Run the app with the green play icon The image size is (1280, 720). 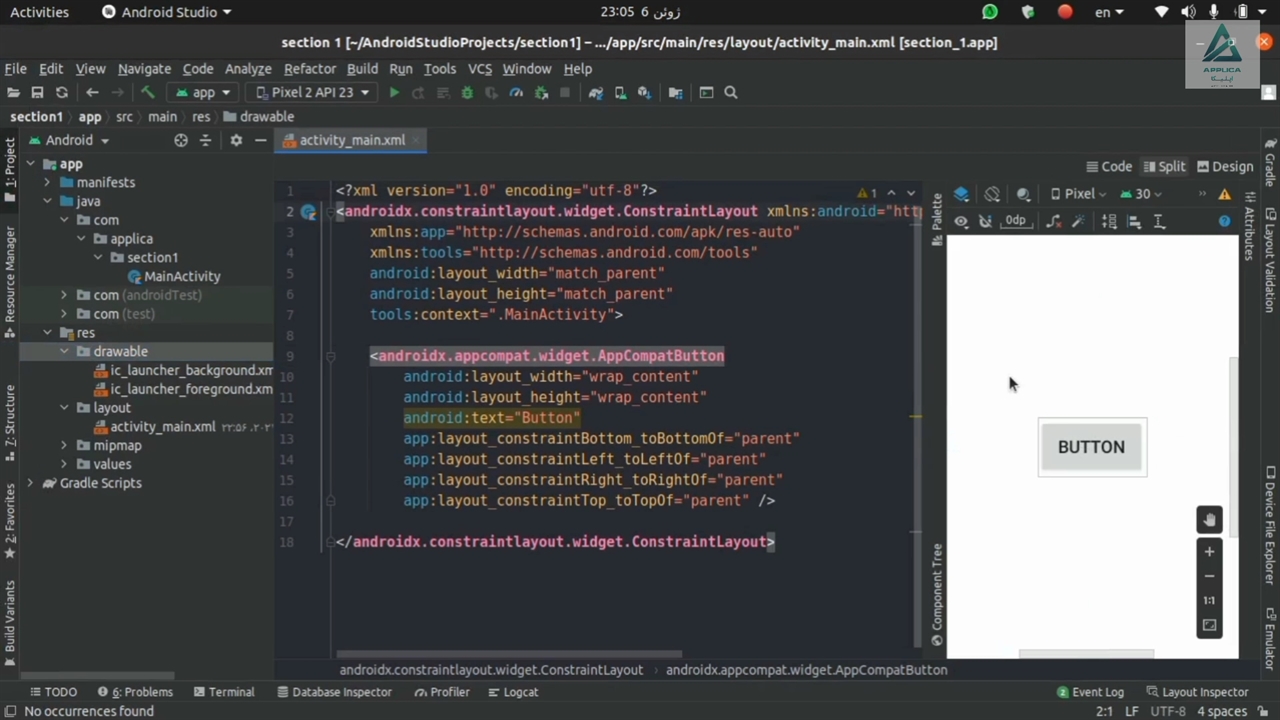click(x=394, y=92)
